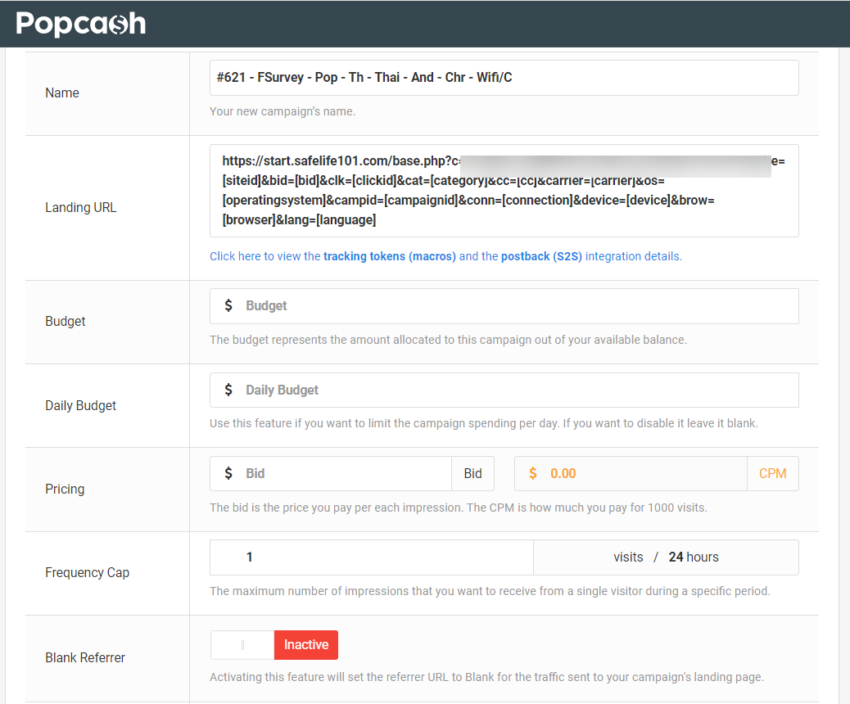Viewport: 850px width, 704px height.
Task: Click the dollar sign icon in Budget field
Action: 226,305
